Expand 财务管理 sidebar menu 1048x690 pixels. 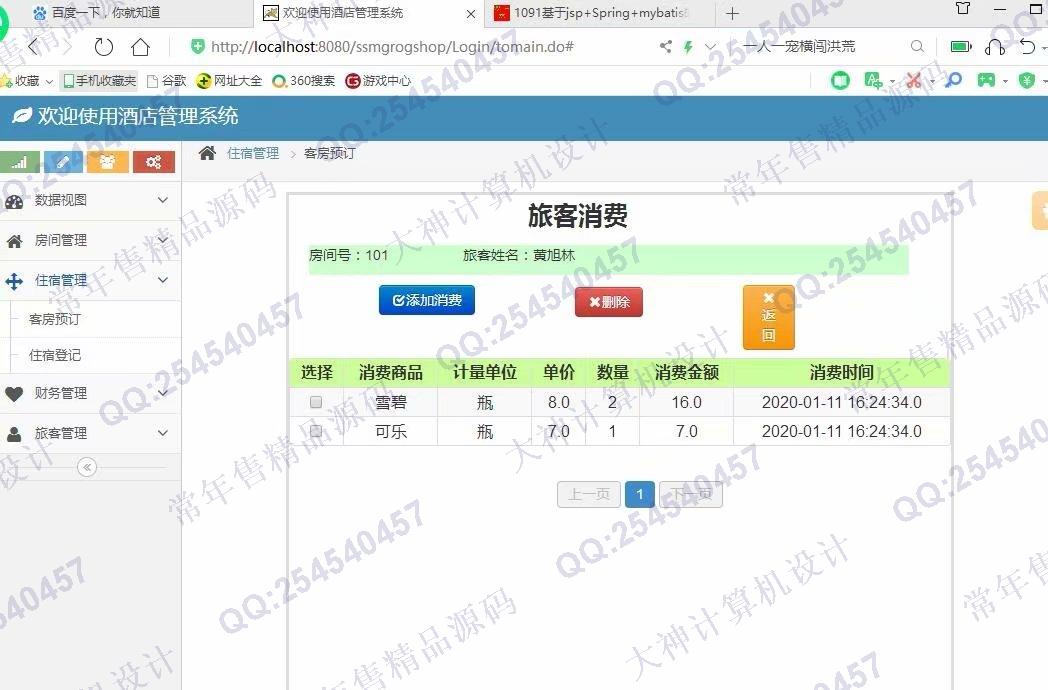[x=90, y=393]
